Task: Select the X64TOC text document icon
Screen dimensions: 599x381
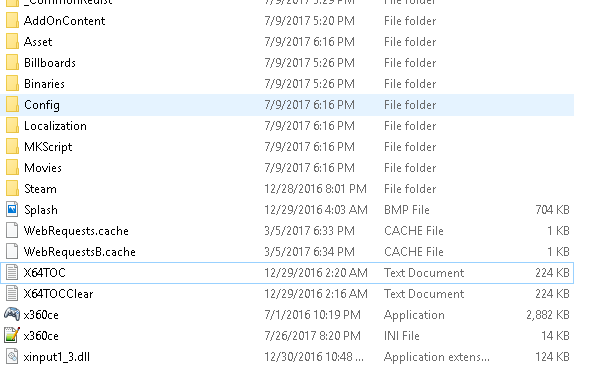Action: click(12, 272)
